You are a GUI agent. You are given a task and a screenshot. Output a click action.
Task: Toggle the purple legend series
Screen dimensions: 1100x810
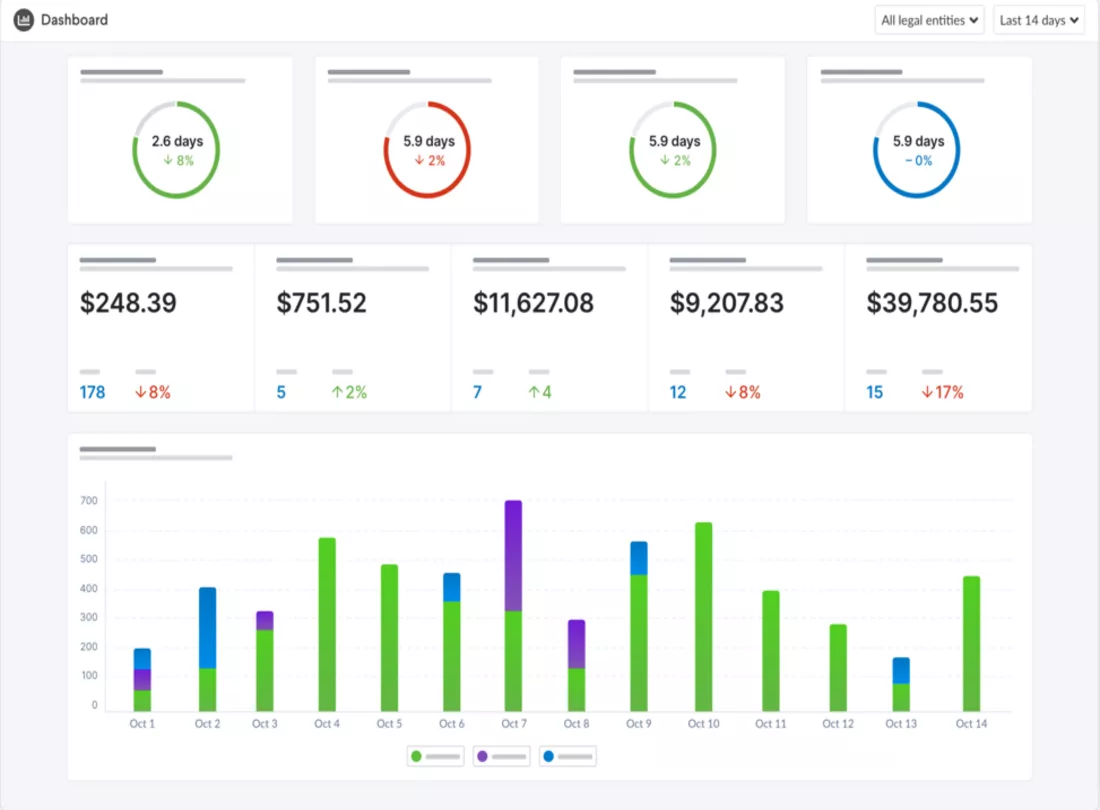point(502,756)
